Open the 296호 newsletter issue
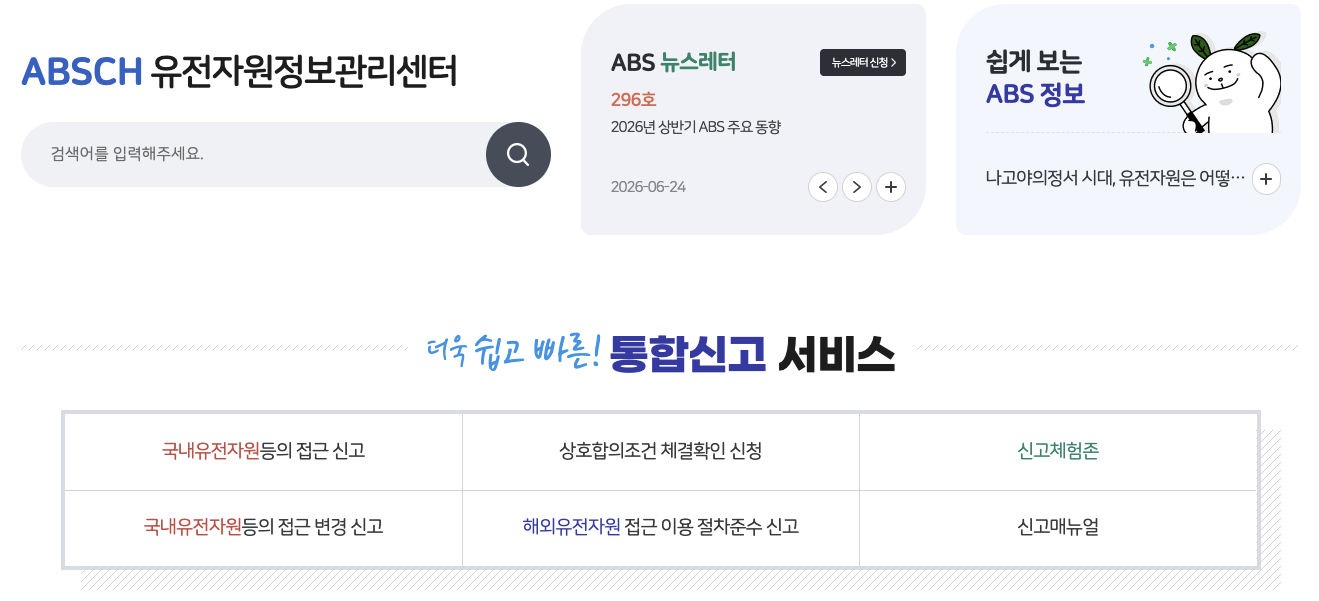Viewport: 1319px width, 601px height. [x=633, y=100]
